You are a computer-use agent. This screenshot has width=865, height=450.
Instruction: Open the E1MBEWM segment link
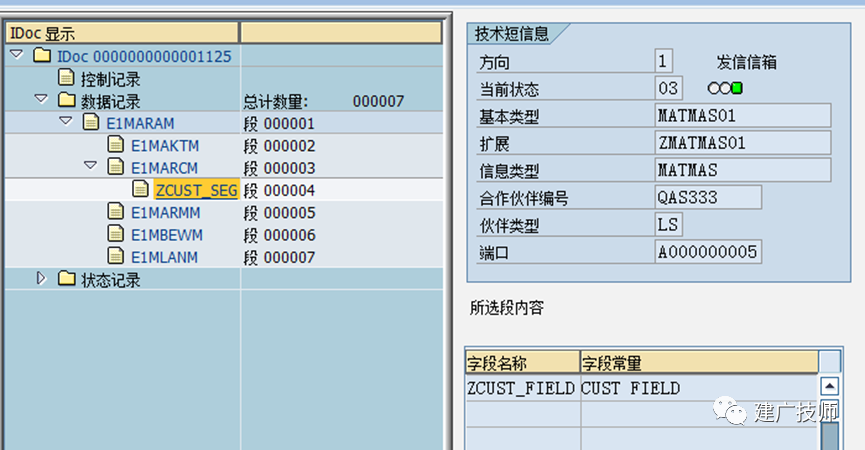(167, 235)
